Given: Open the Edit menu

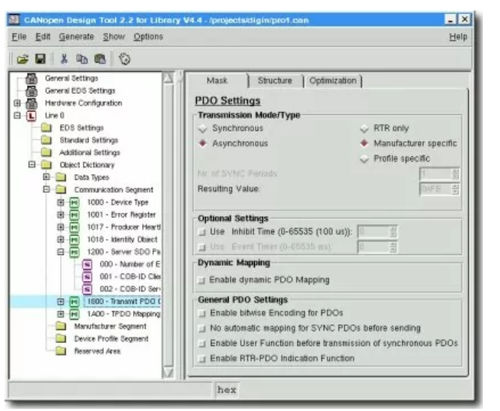Looking at the screenshot, I should [43, 36].
